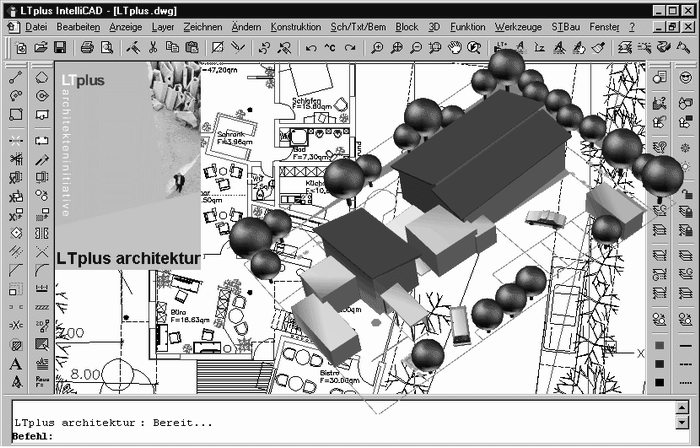Click the undo arrow icon
Image resolution: width=700 pixels, height=448 pixels.
point(311,47)
